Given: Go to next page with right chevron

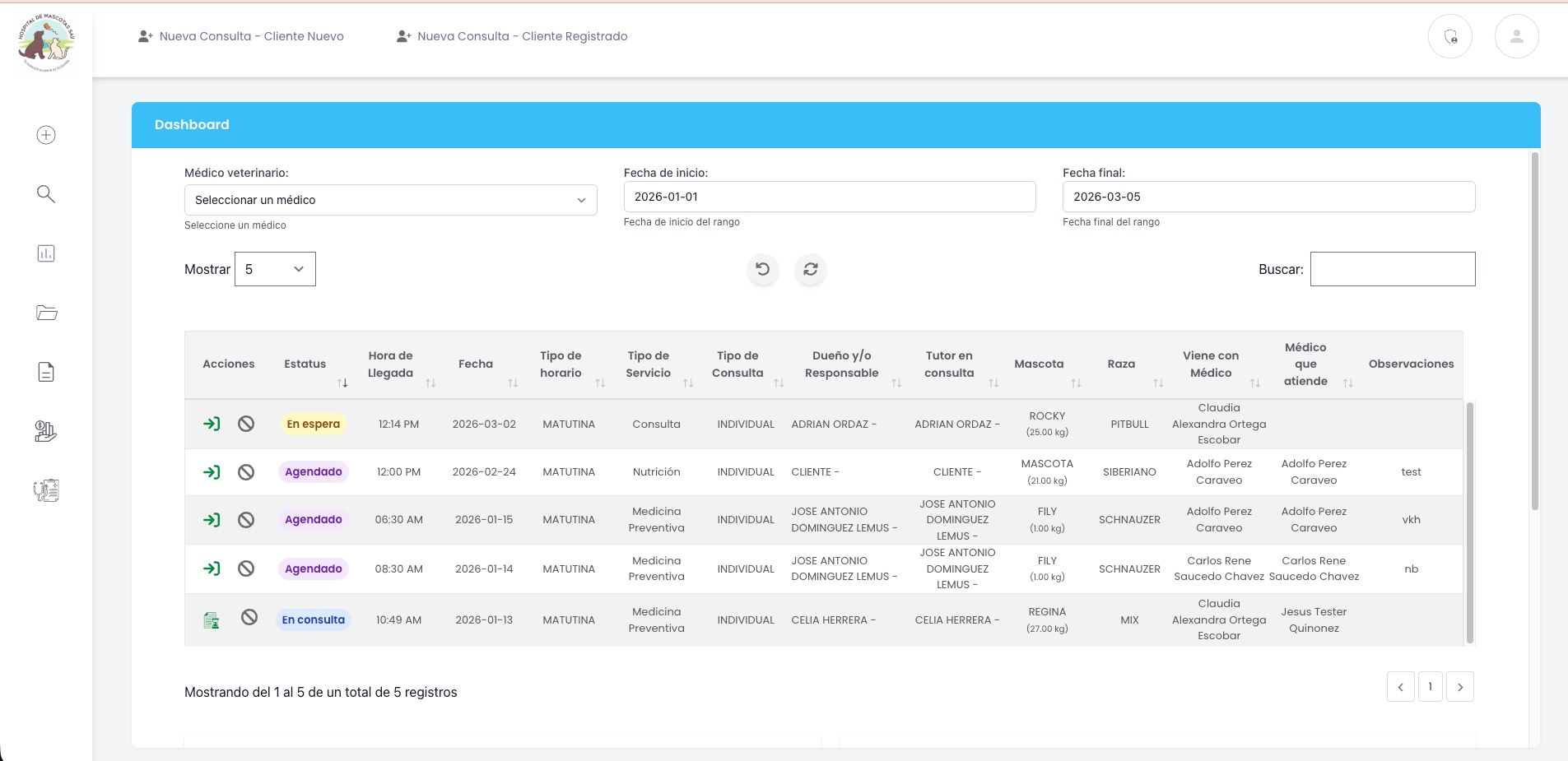Looking at the screenshot, I should (x=1461, y=686).
